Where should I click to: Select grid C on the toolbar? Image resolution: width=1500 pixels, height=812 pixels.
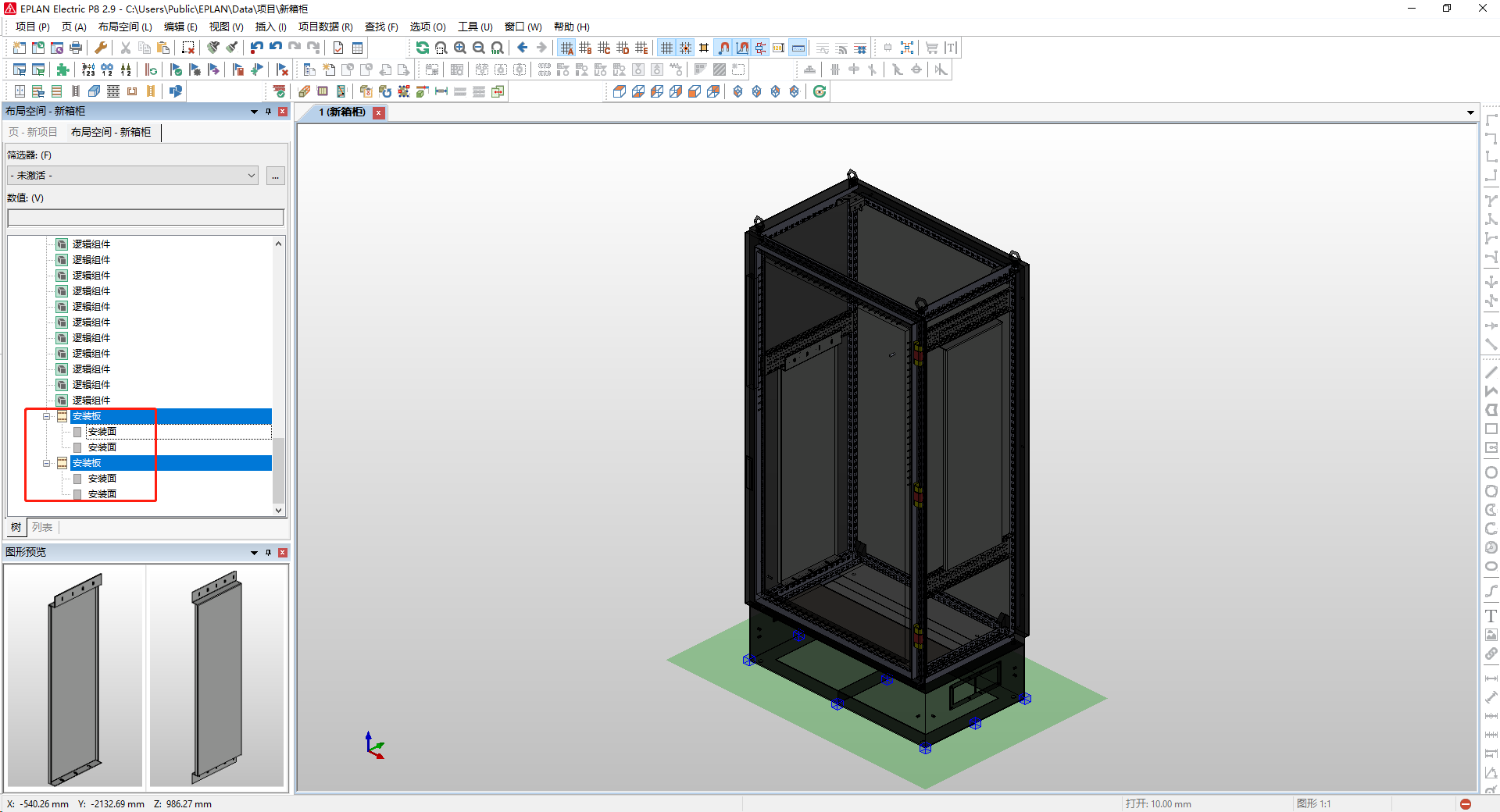pos(602,47)
